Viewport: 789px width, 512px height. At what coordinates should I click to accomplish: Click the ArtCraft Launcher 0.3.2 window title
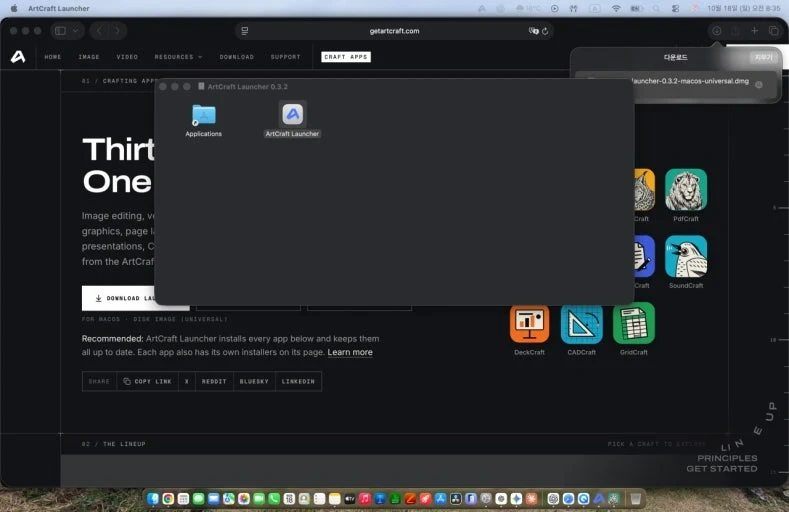tap(248, 87)
